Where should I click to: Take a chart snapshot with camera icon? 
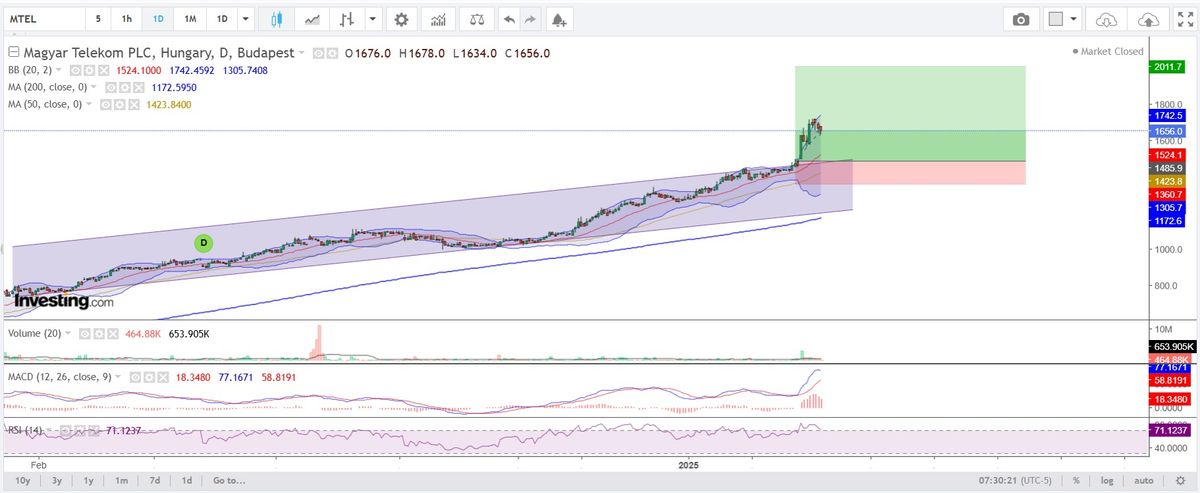(x=1021, y=19)
